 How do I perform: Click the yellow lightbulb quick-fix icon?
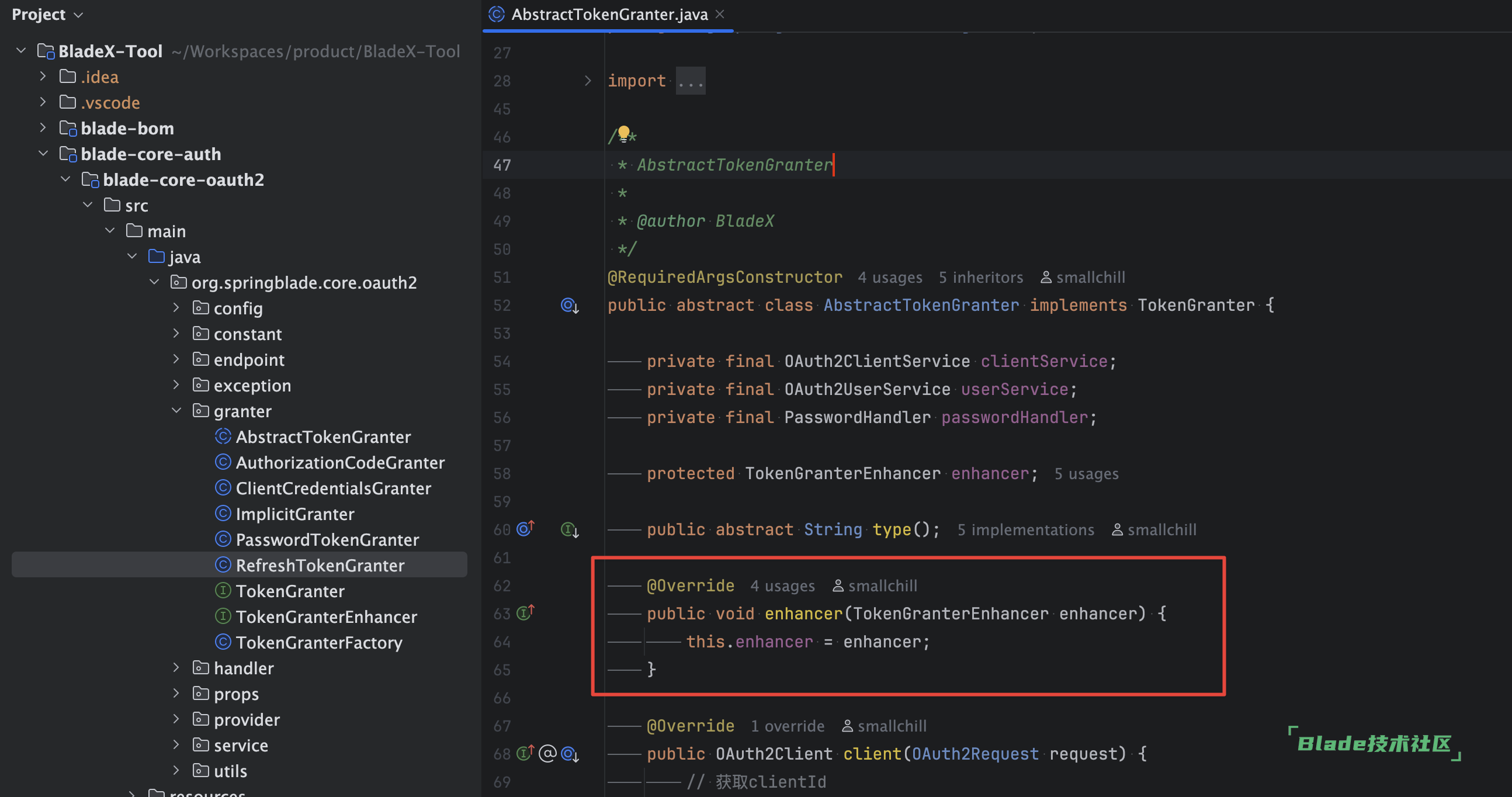tap(624, 133)
